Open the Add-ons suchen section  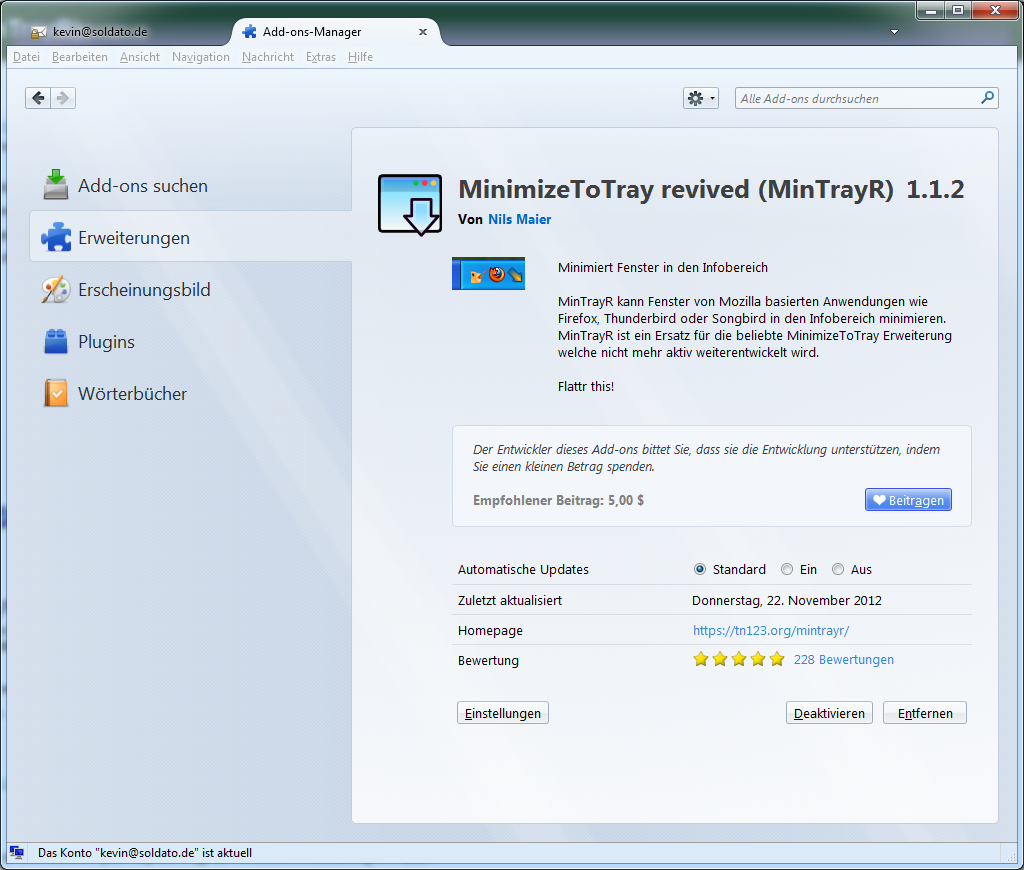(x=191, y=185)
